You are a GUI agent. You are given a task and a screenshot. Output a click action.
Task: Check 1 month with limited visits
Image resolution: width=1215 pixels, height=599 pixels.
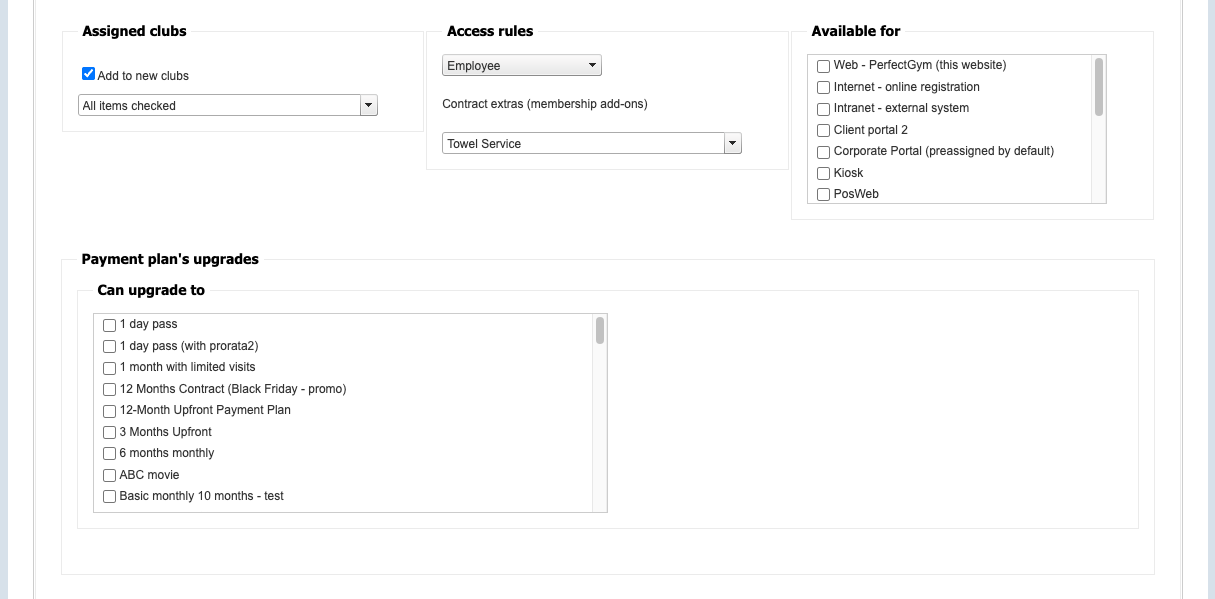(110, 368)
